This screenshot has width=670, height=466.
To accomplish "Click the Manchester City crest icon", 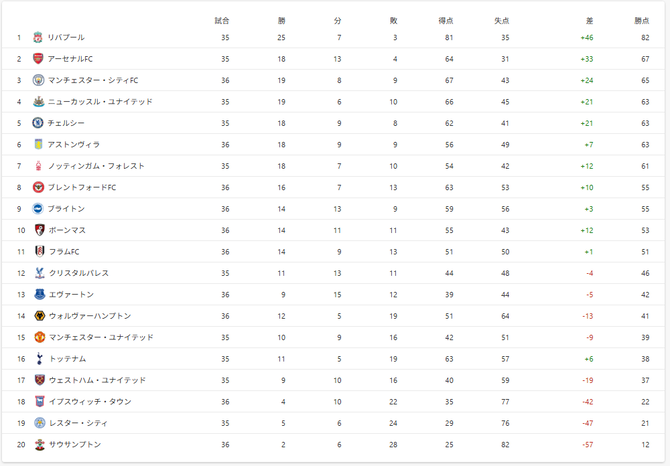I will (x=38, y=80).
